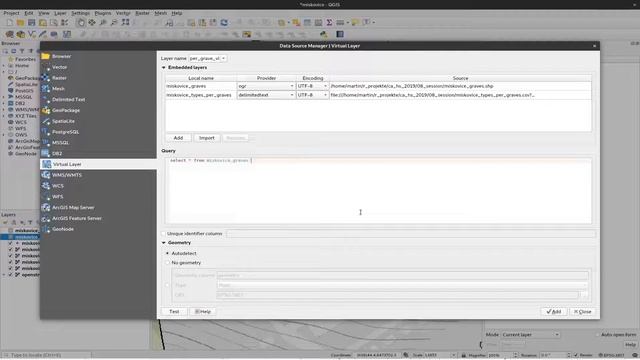
Task: Select the Pan Map hand tool
Action: pos(81,22)
